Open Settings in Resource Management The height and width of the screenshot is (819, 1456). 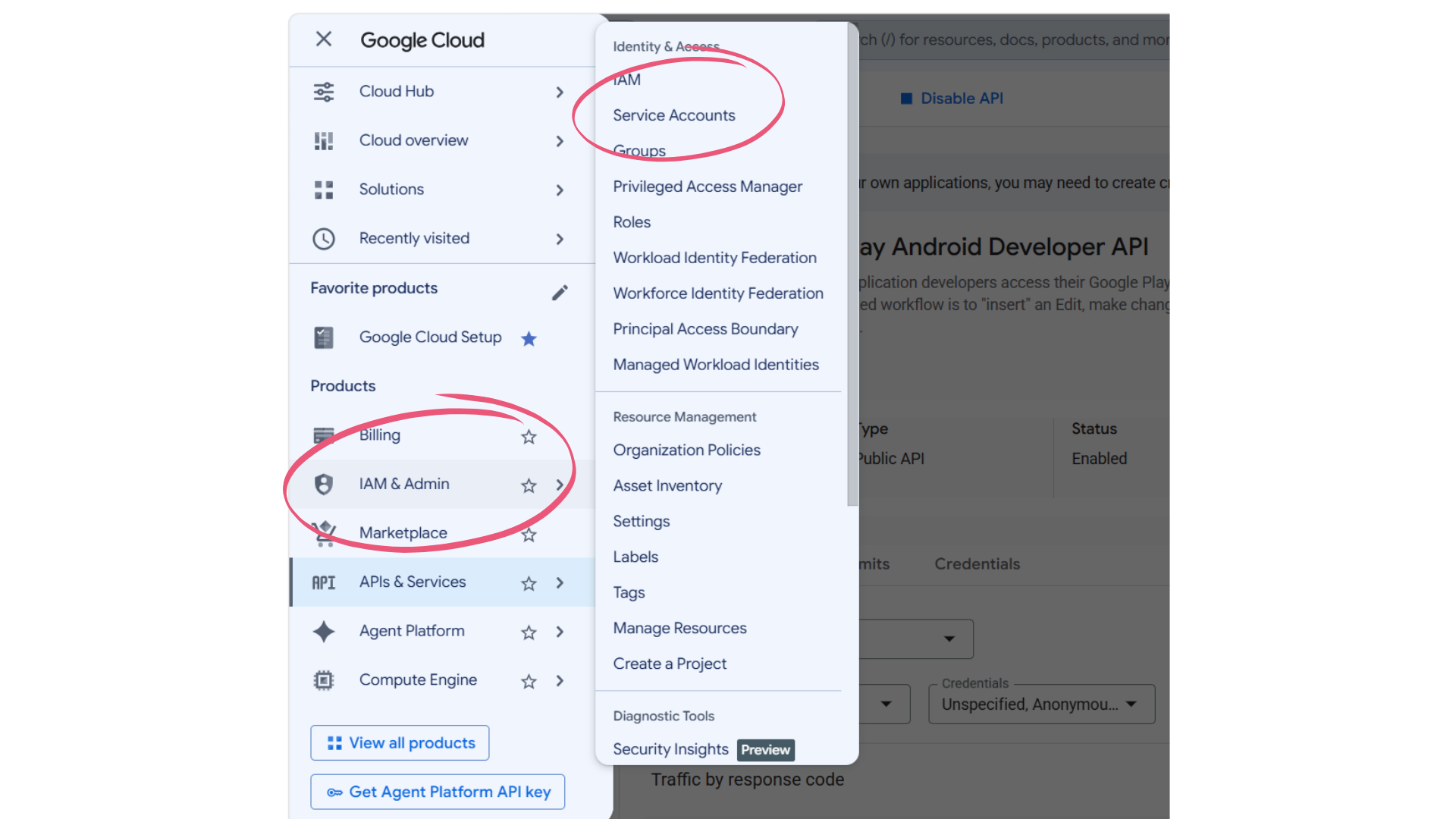(x=642, y=522)
